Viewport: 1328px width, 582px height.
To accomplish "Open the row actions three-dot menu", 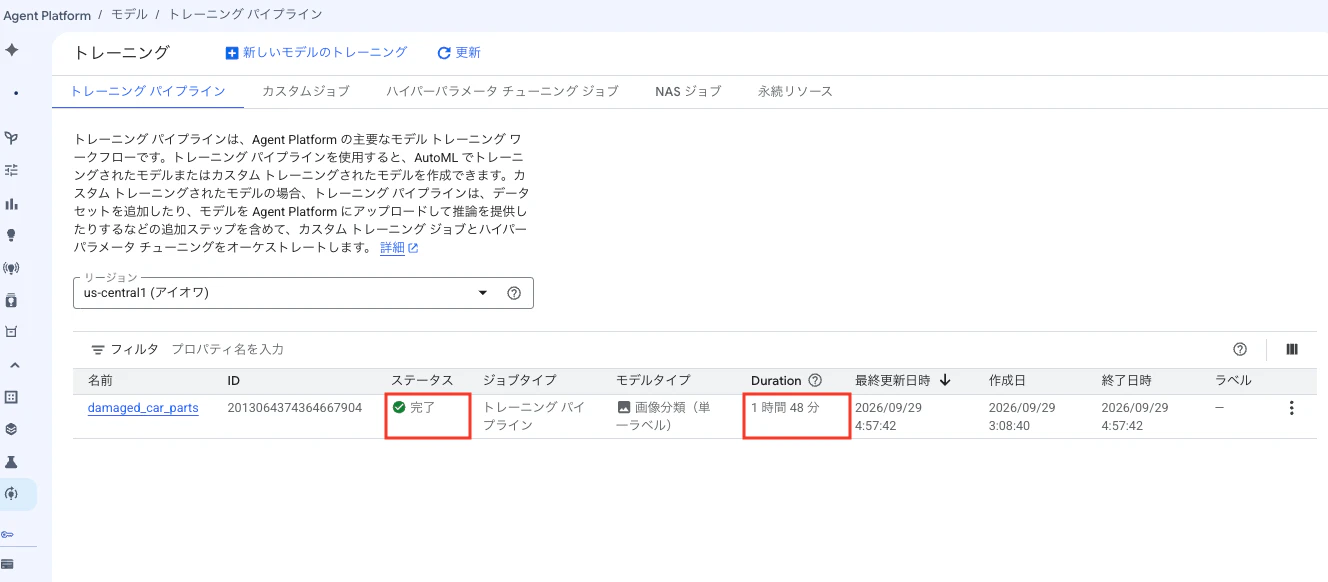I will [1292, 408].
